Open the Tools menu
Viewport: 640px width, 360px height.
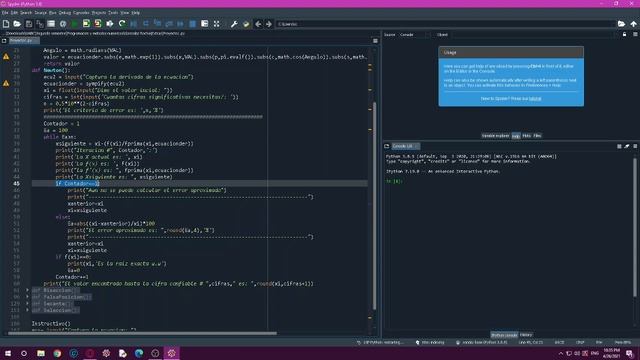(113, 13)
